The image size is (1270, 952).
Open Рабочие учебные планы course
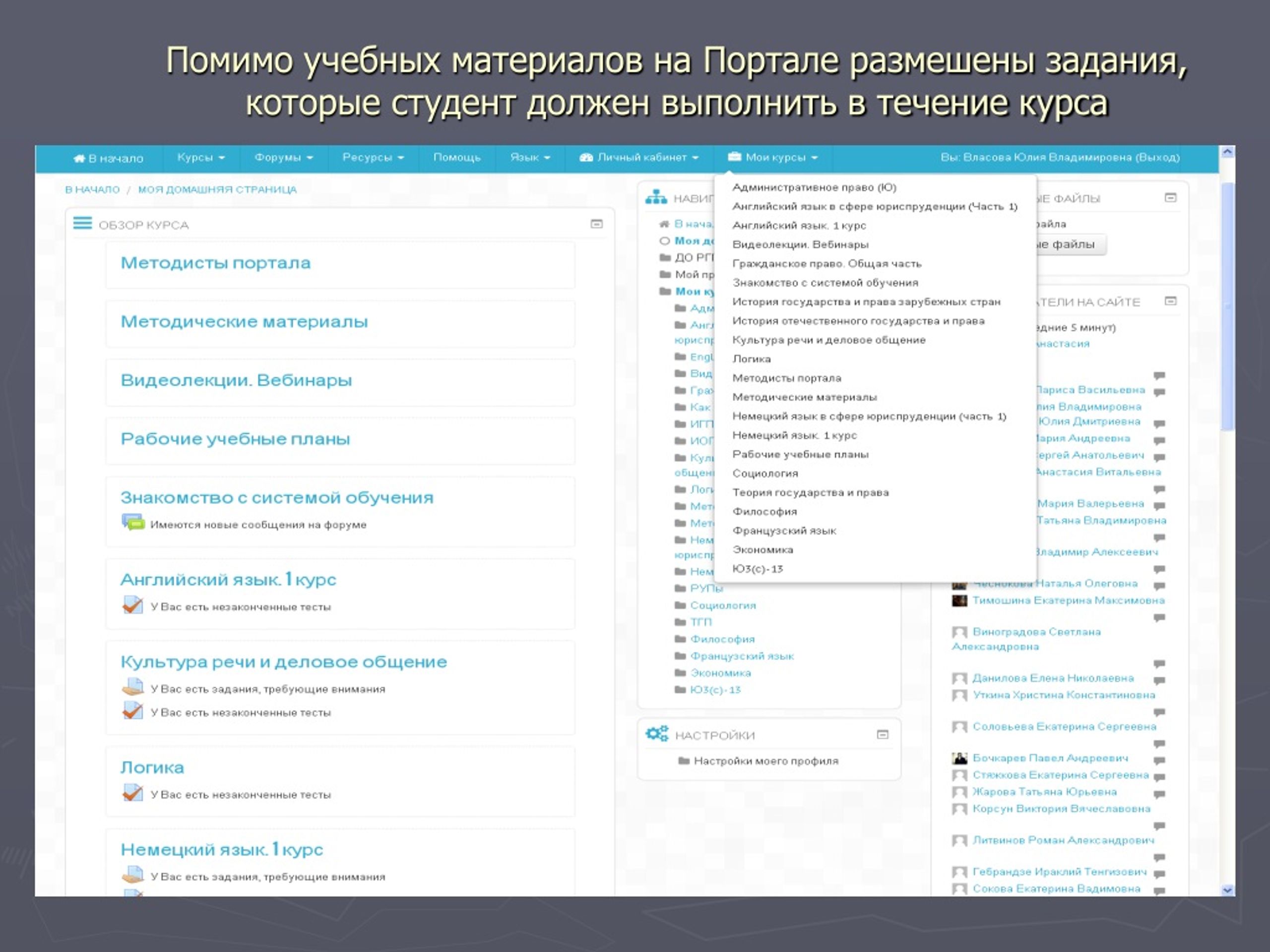[x=235, y=439]
